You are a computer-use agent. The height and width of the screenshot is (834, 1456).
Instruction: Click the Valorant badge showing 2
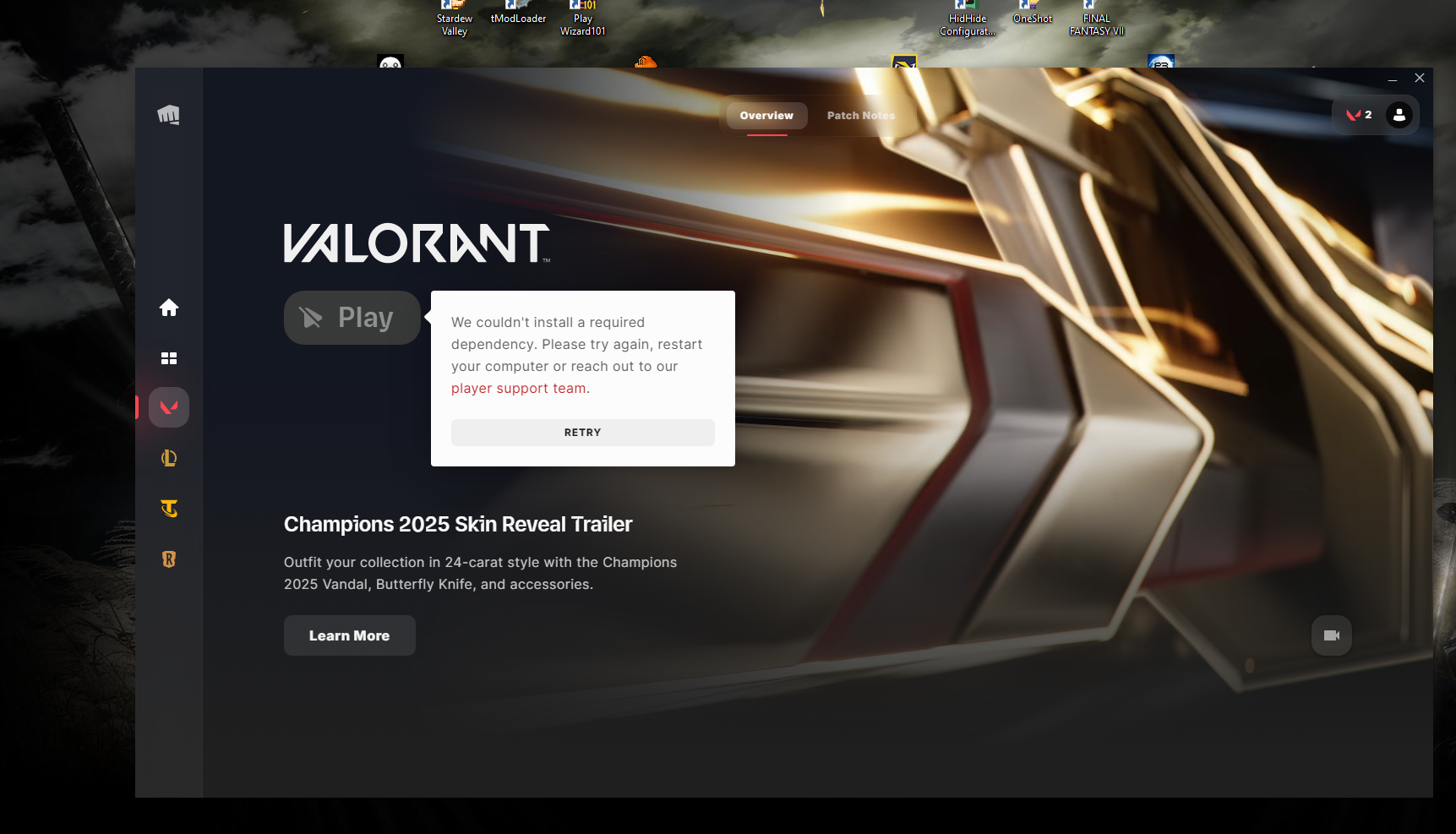(1359, 115)
